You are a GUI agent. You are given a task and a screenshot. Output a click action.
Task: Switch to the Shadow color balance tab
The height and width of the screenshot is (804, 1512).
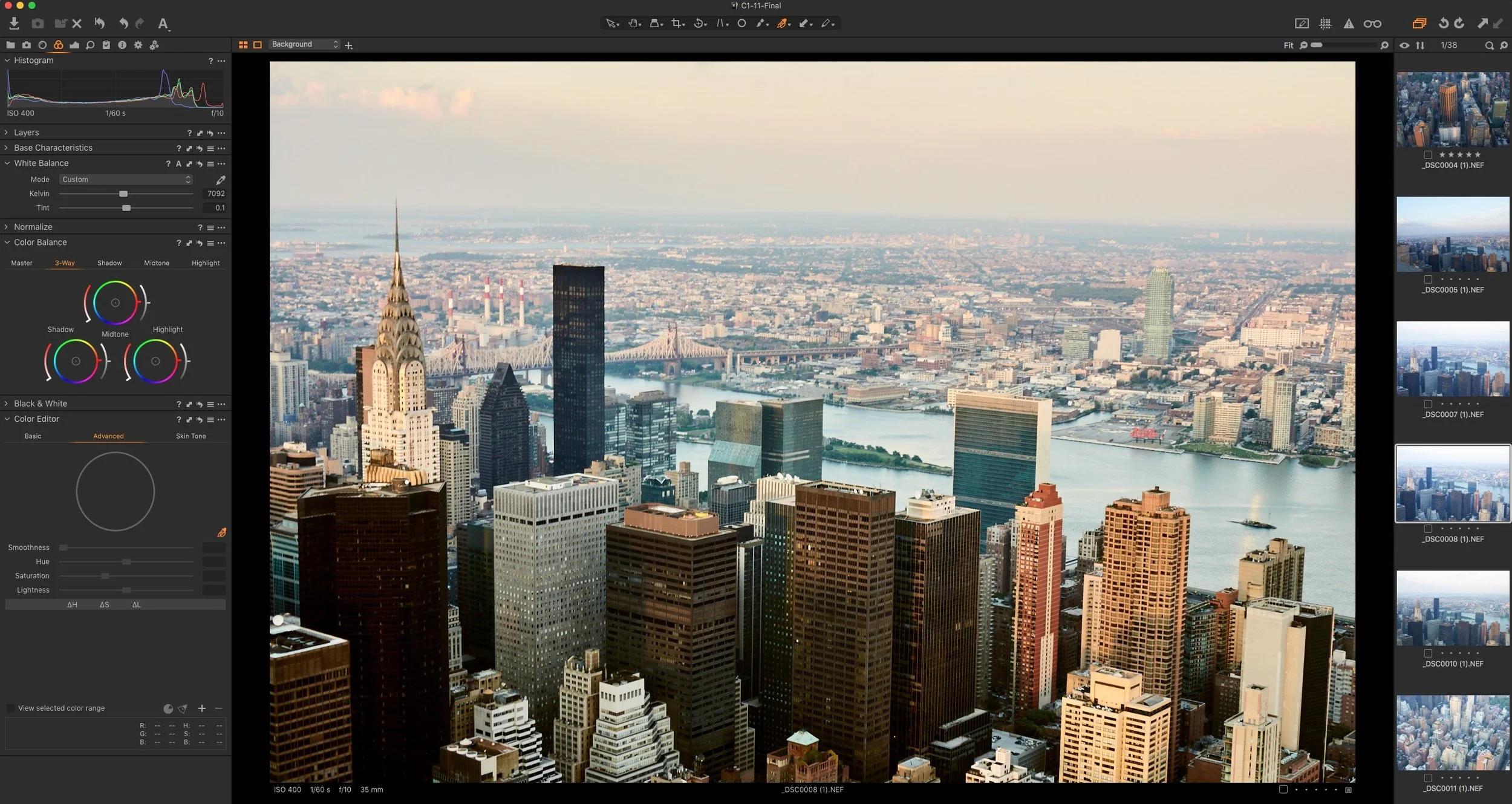pyautogui.click(x=109, y=263)
